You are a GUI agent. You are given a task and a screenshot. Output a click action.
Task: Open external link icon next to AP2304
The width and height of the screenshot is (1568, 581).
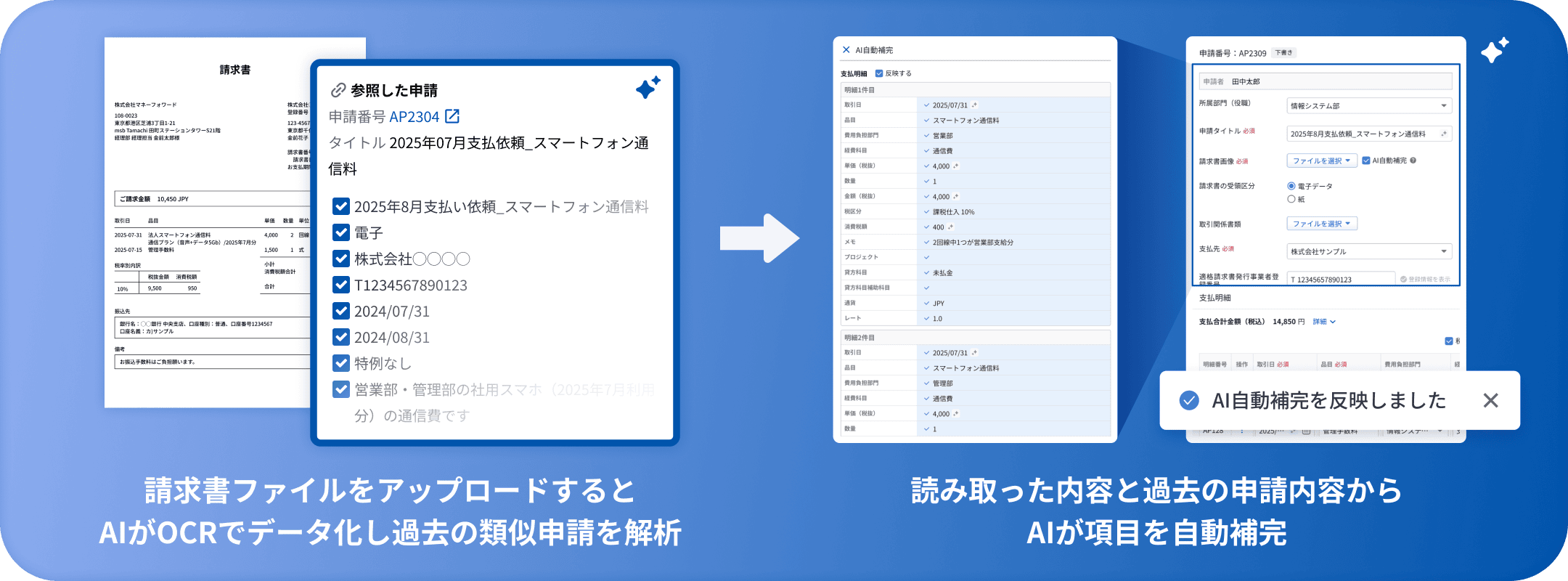click(x=452, y=116)
